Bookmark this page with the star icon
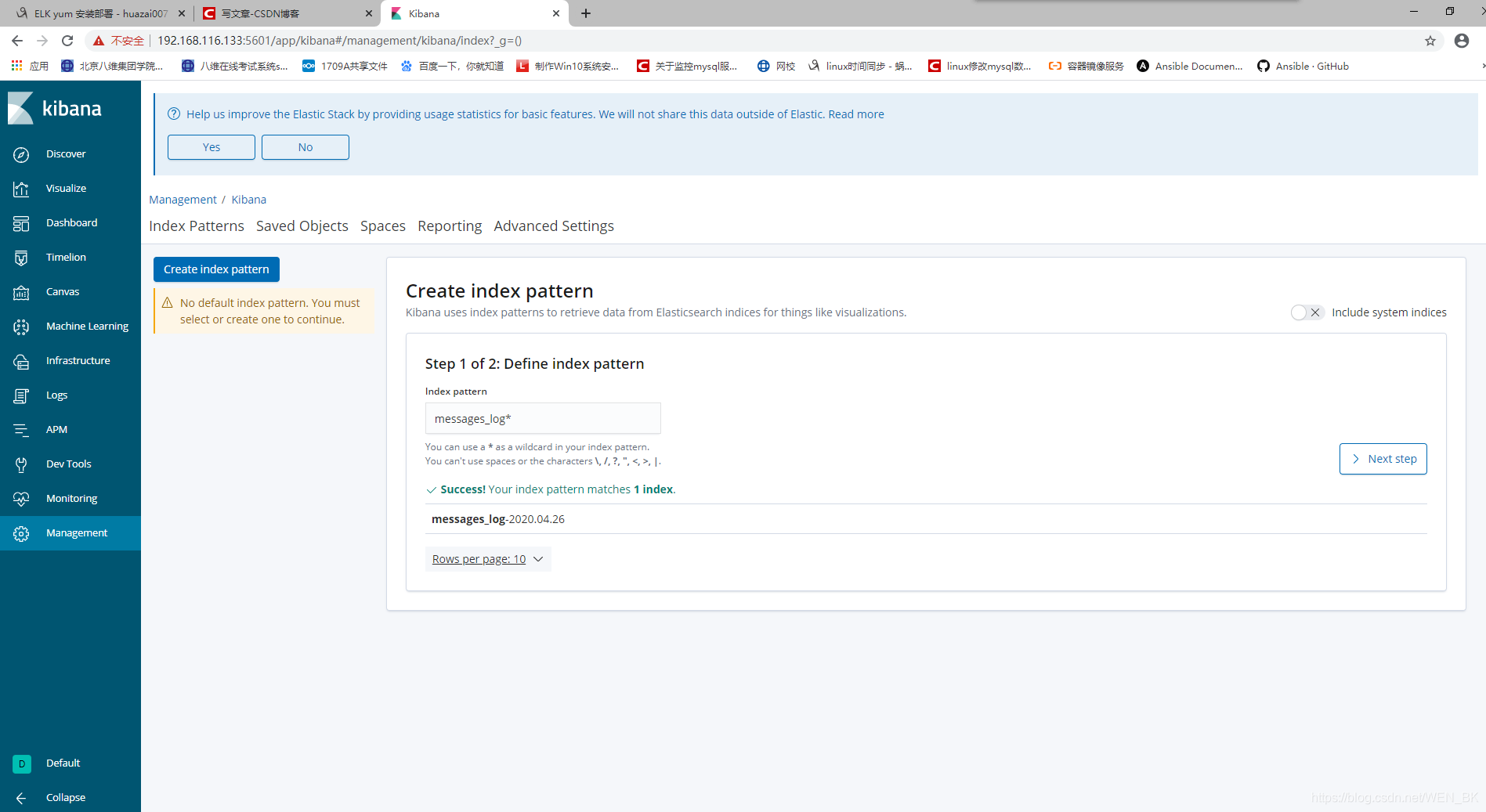 click(x=1430, y=41)
